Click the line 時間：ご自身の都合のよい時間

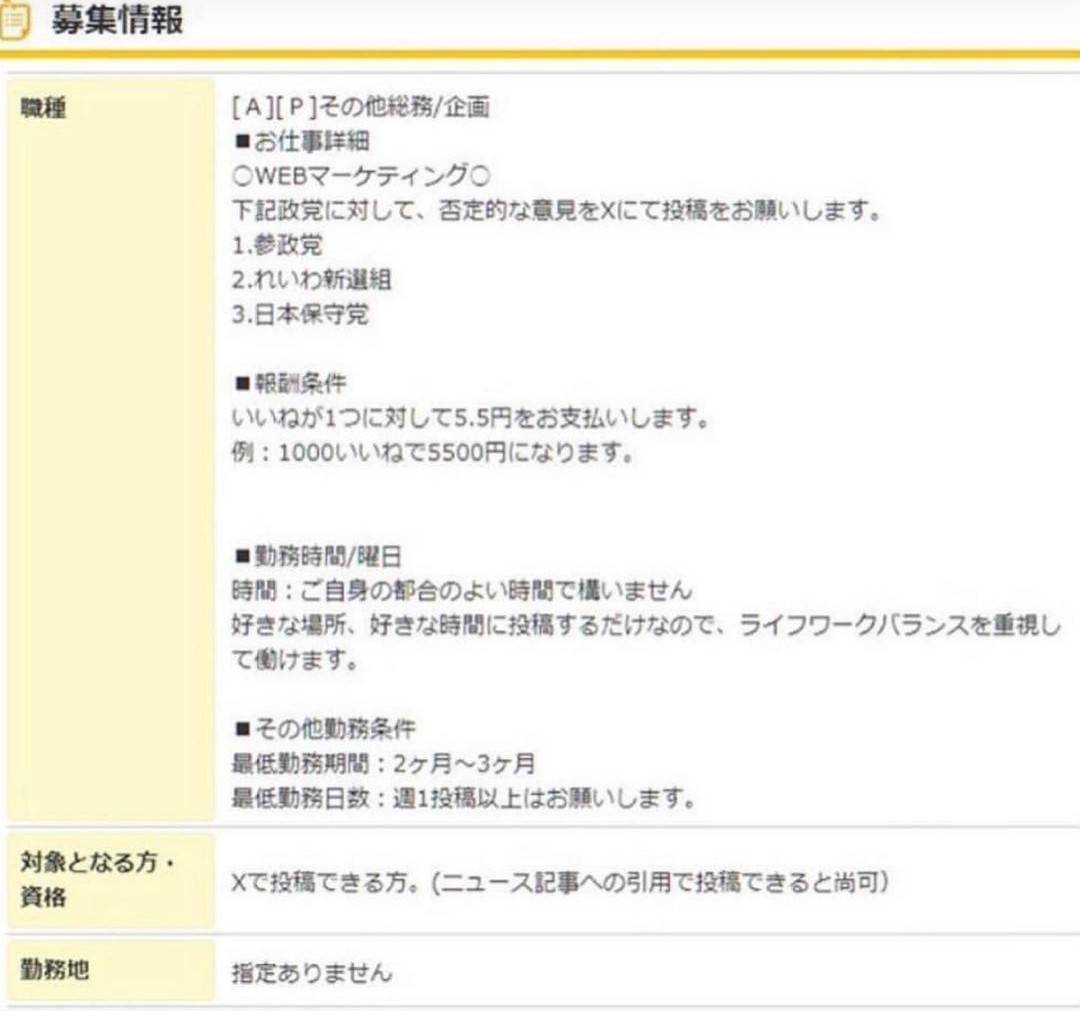tap(461, 590)
